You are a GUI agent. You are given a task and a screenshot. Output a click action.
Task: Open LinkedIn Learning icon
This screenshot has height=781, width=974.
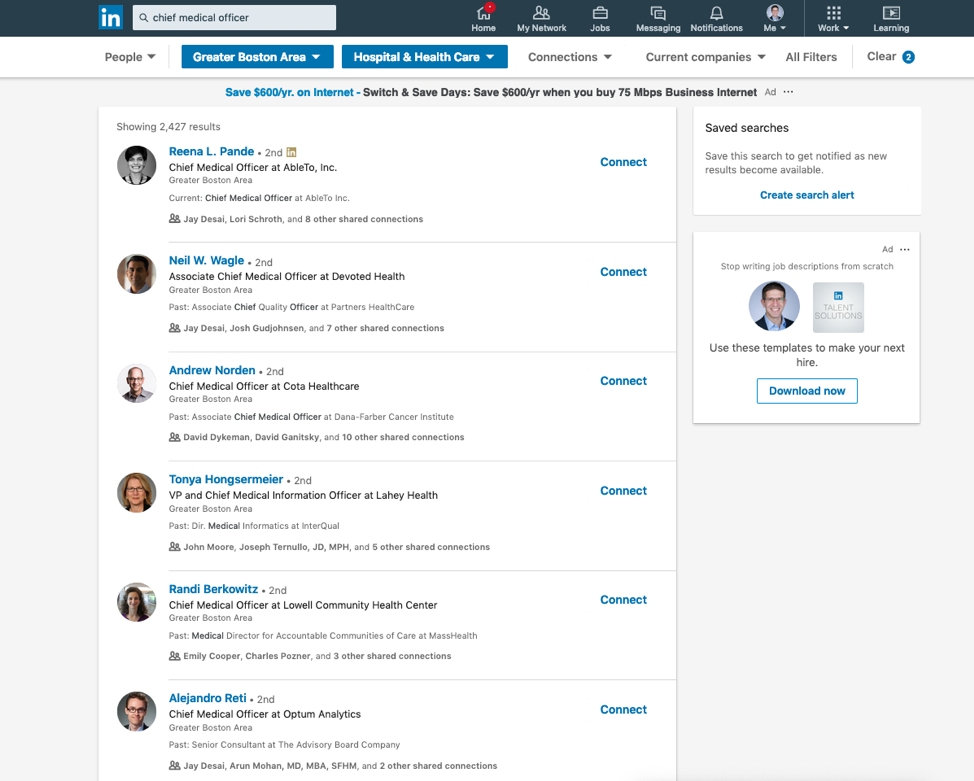tap(890, 18)
